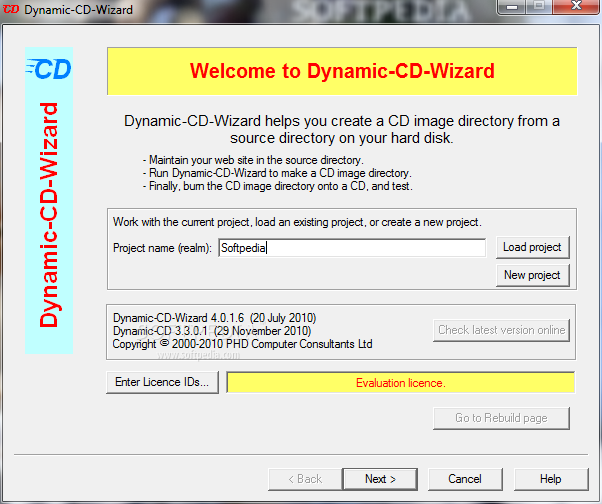
Task: Close the Dynamic-CD-Wizard window
Action: 576,6
